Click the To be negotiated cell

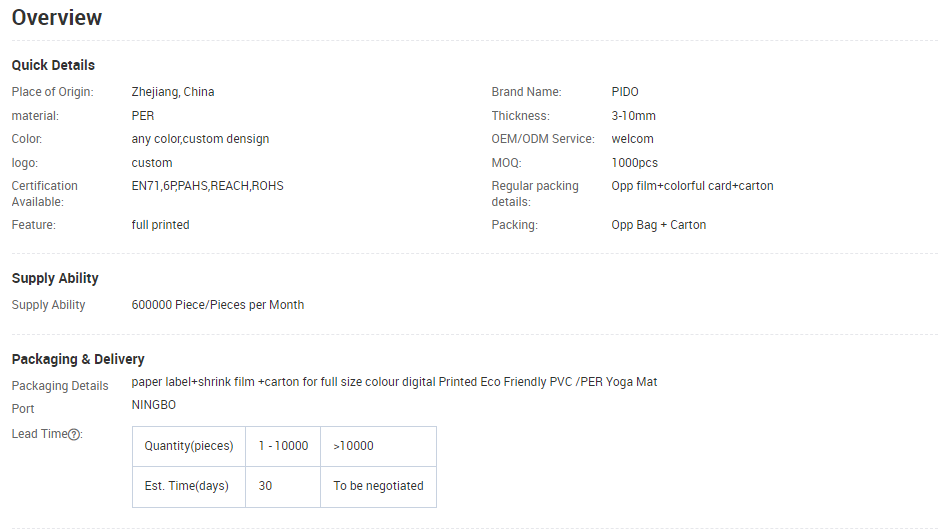378,486
